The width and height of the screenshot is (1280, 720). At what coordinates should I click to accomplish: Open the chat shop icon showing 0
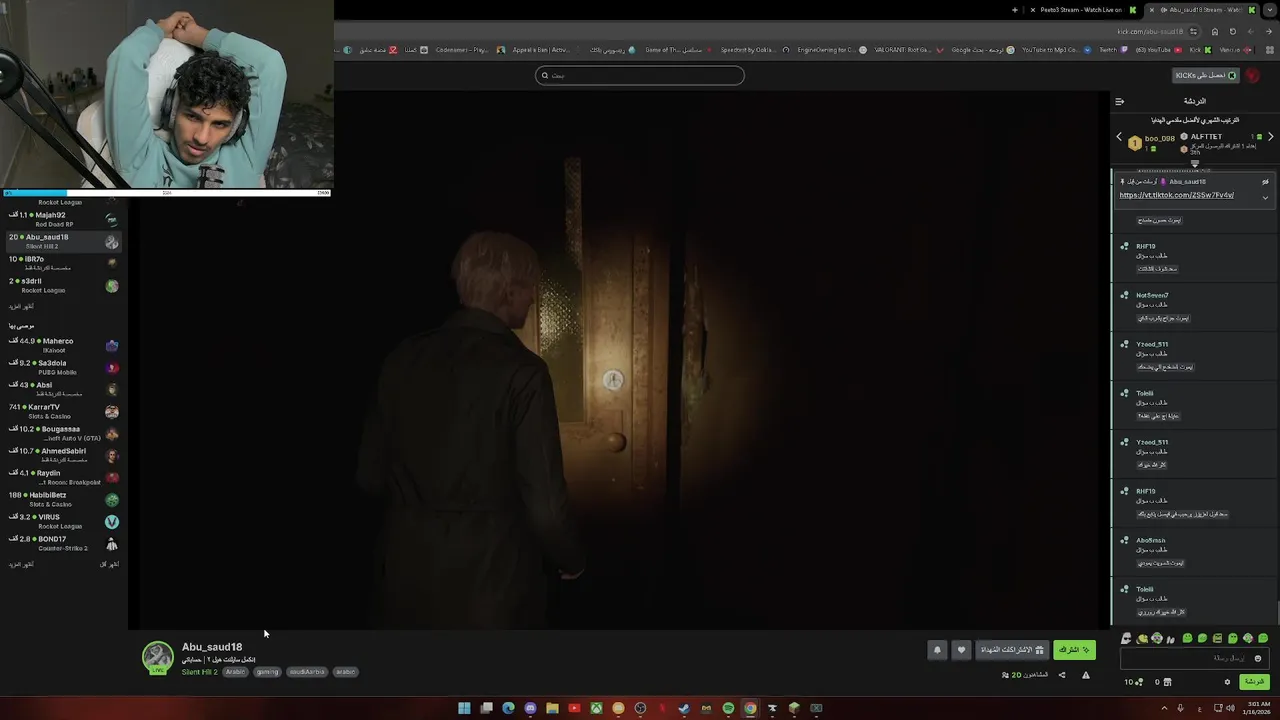pos(1162,682)
